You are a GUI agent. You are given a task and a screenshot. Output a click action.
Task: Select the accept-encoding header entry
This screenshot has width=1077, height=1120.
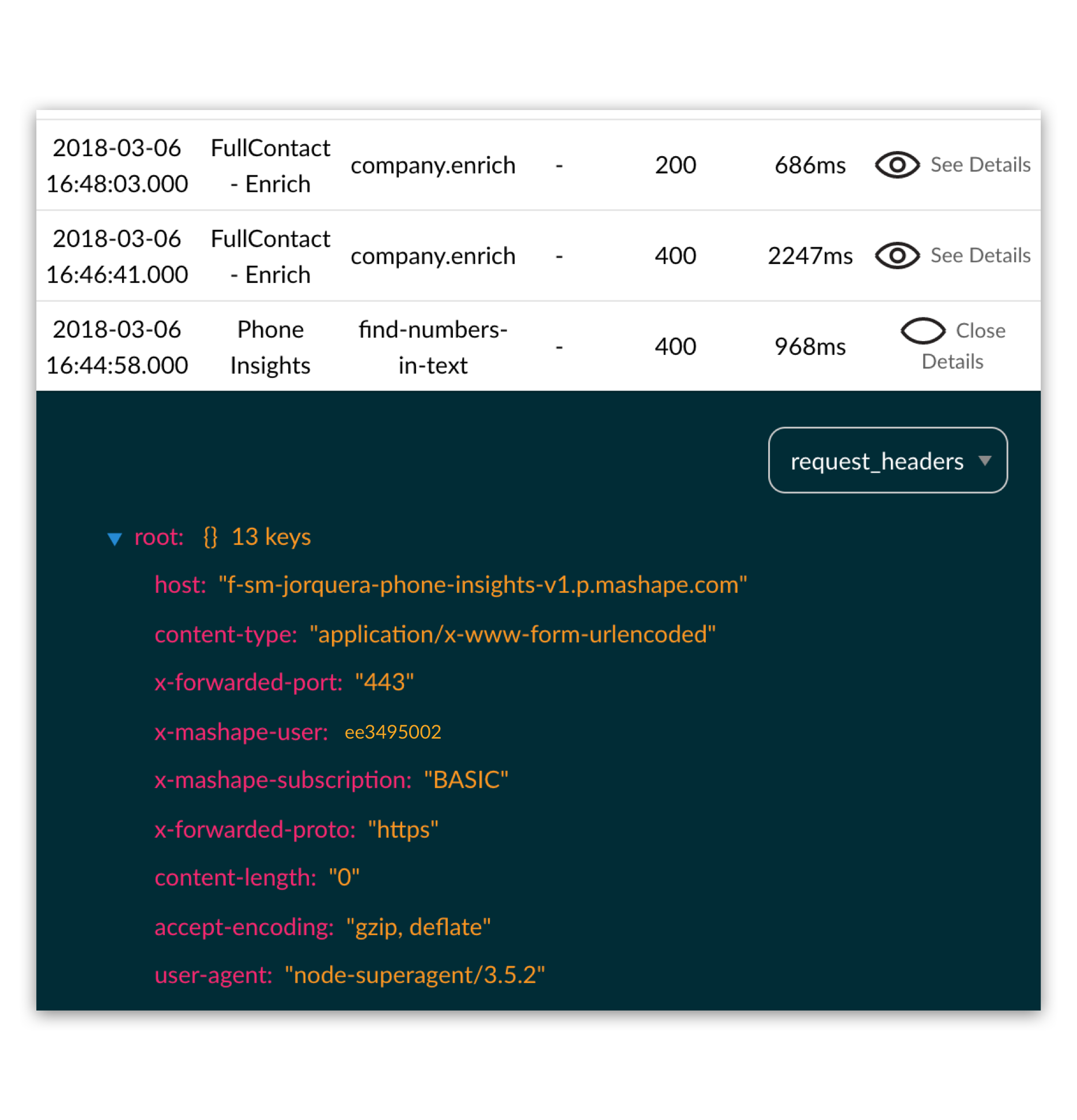coord(322,927)
